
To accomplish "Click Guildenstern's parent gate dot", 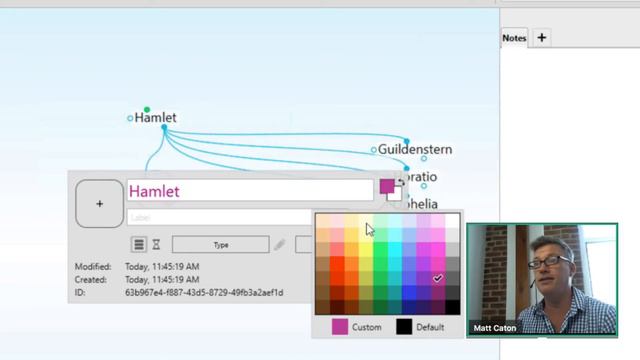I will tap(407, 141).
